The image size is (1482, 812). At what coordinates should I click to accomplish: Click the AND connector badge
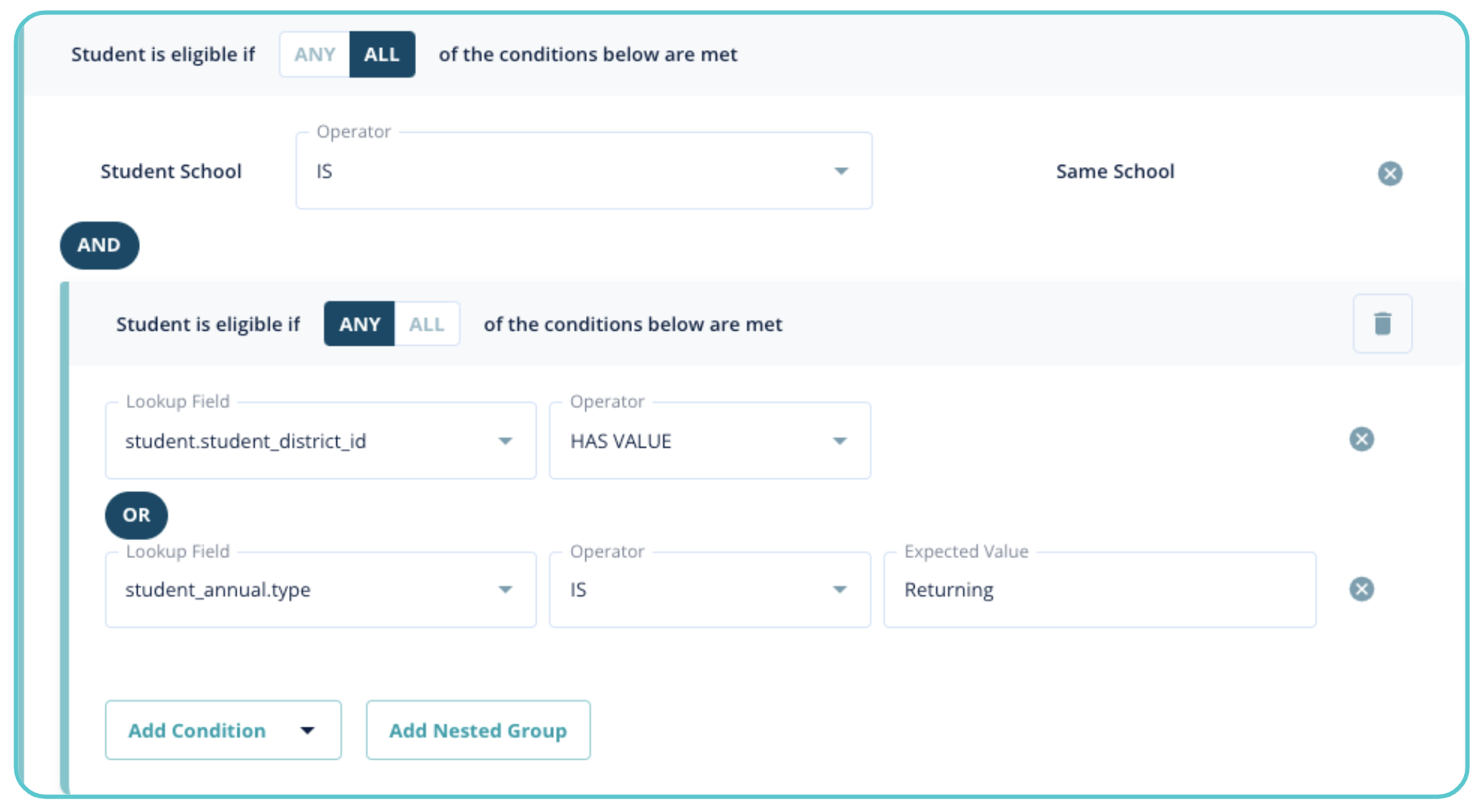(x=99, y=245)
